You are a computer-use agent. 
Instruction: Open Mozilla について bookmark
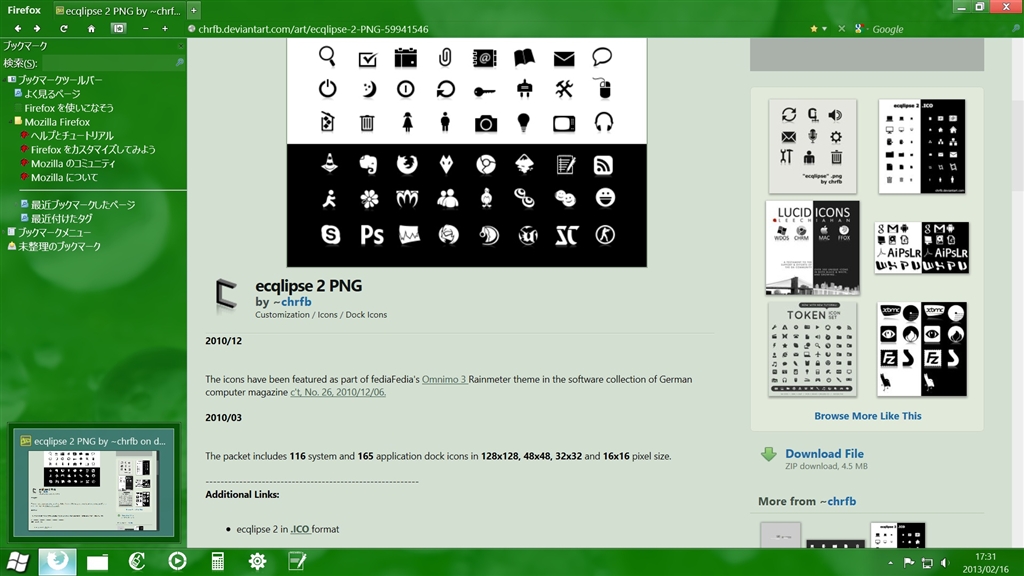59,177
